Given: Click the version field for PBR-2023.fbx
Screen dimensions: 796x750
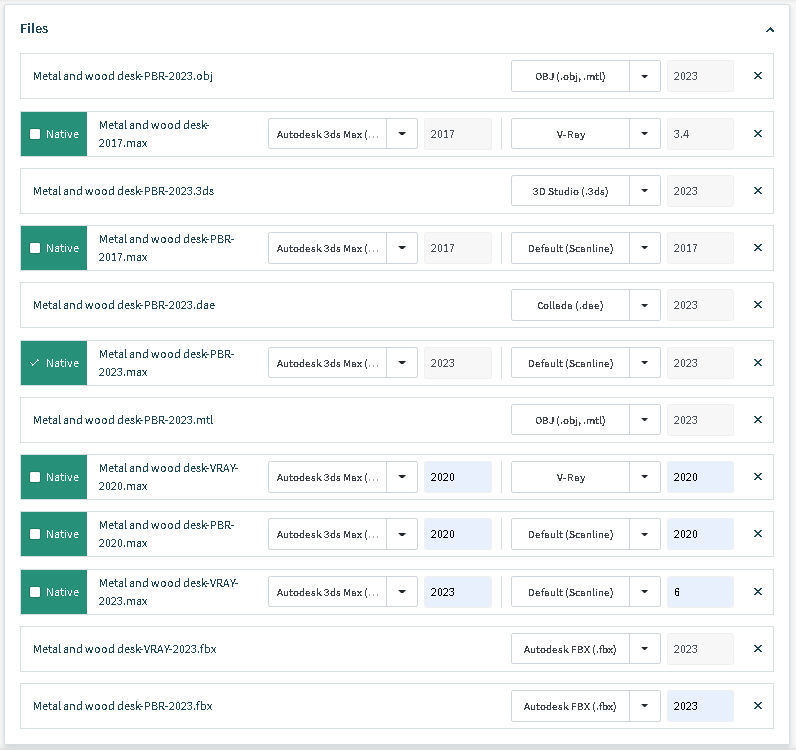Looking at the screenshot, I should click(700, 706).
